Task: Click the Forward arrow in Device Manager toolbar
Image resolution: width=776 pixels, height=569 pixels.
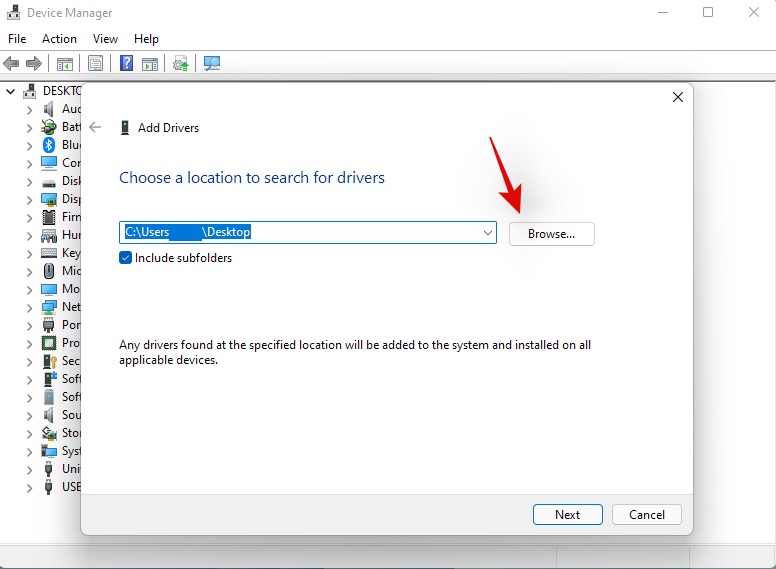Action: pos(34,63)
